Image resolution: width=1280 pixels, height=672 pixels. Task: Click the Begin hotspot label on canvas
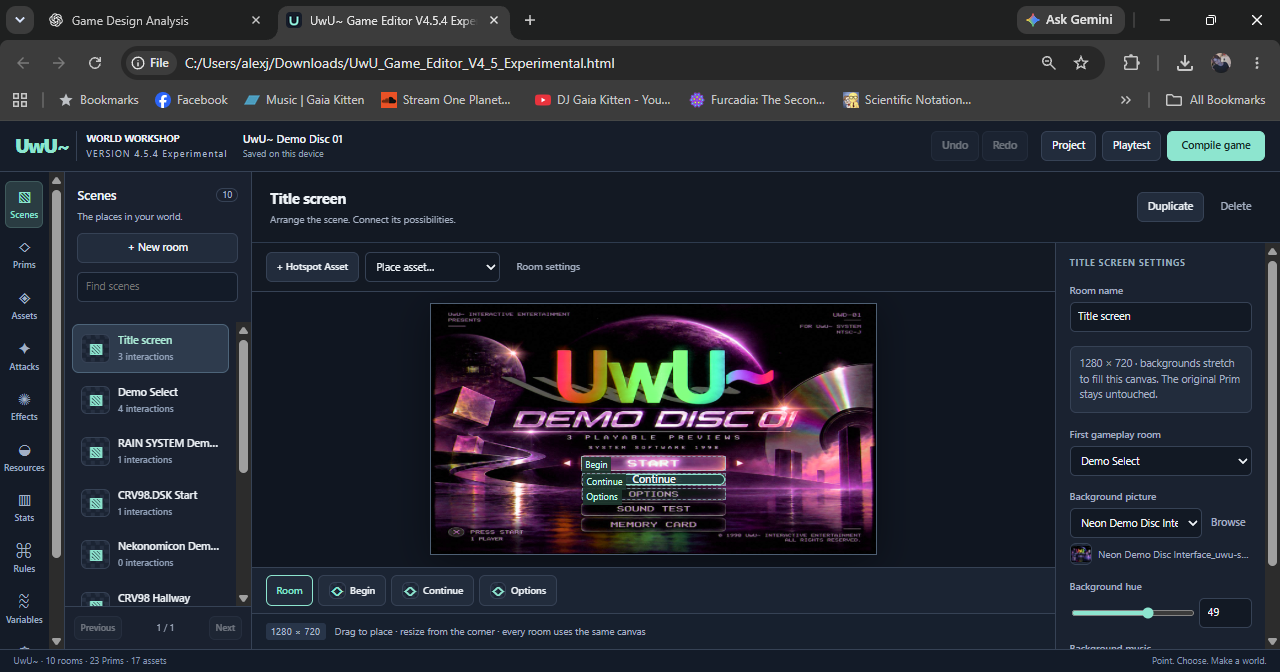point(596,465)
